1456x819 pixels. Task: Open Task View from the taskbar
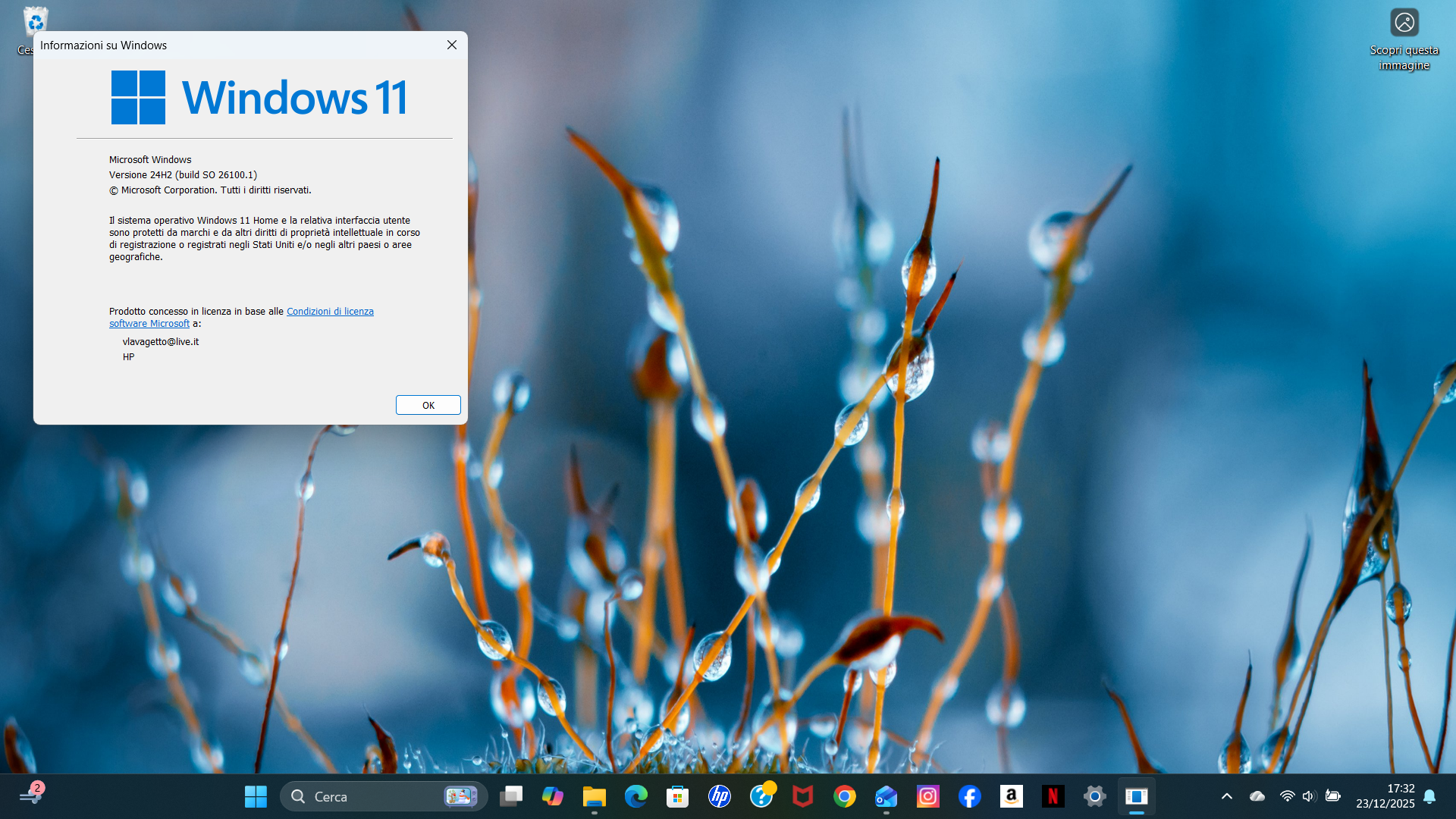tap(511, 796)
